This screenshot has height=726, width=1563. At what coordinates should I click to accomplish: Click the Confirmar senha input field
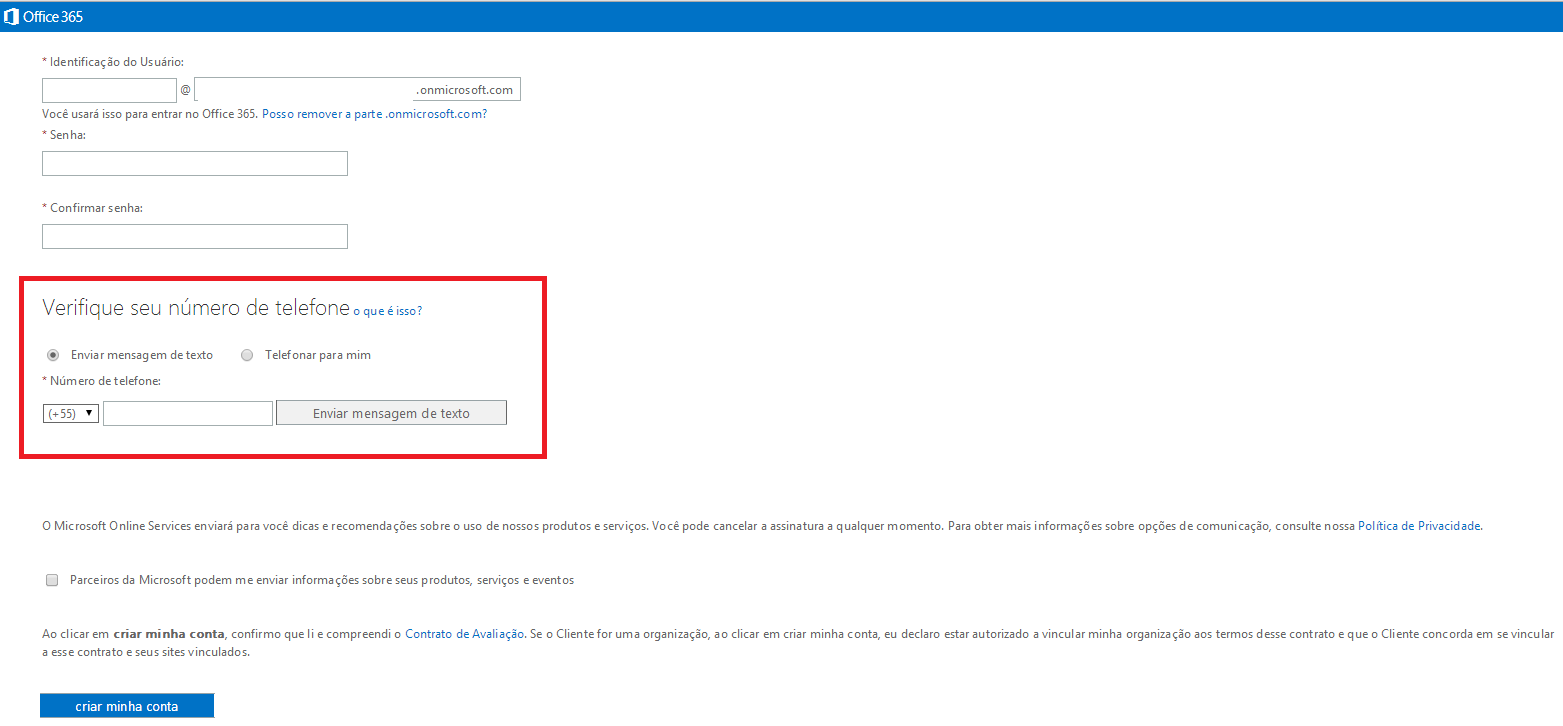(194, 236)
